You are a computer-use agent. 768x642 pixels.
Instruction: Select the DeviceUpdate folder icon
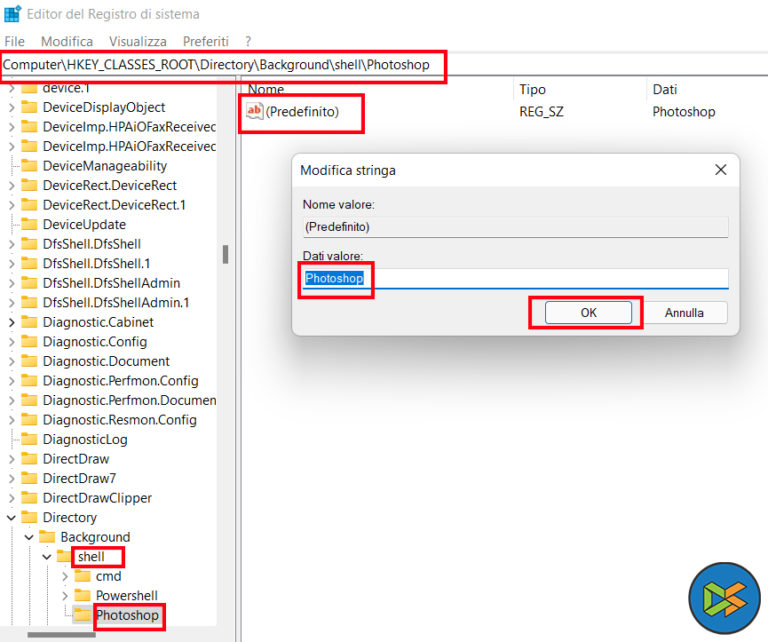click(29, 224)
